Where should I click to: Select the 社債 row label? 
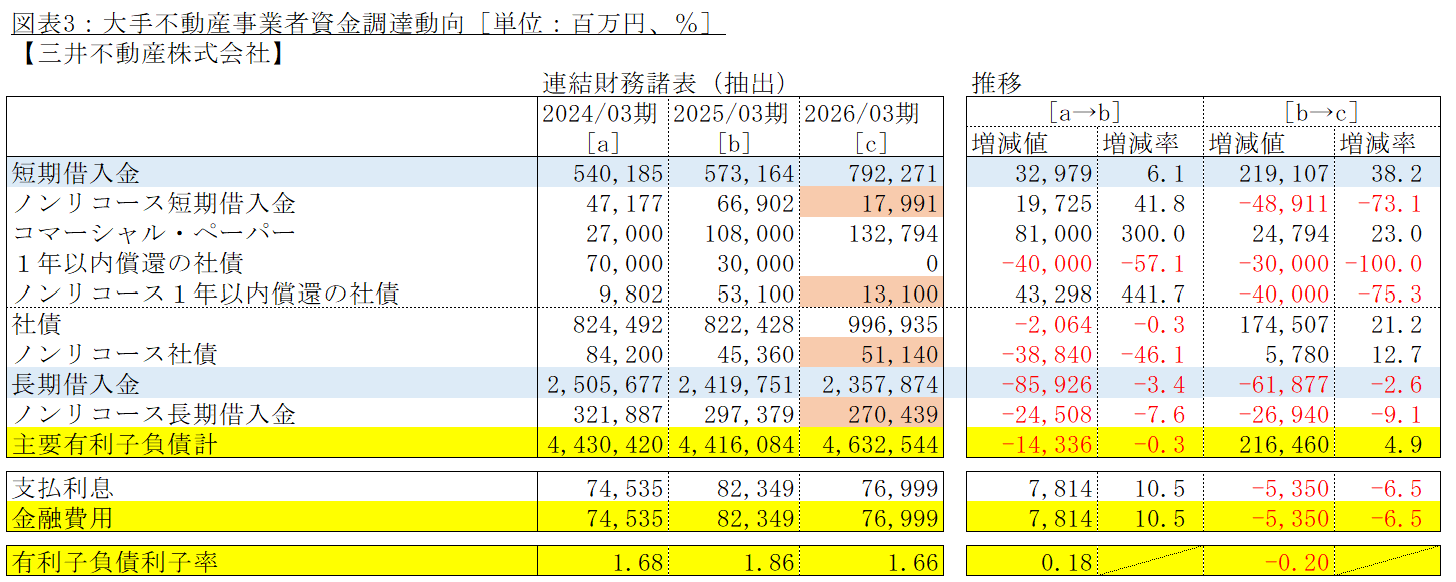pyautogui.click(x=37, y=324)
